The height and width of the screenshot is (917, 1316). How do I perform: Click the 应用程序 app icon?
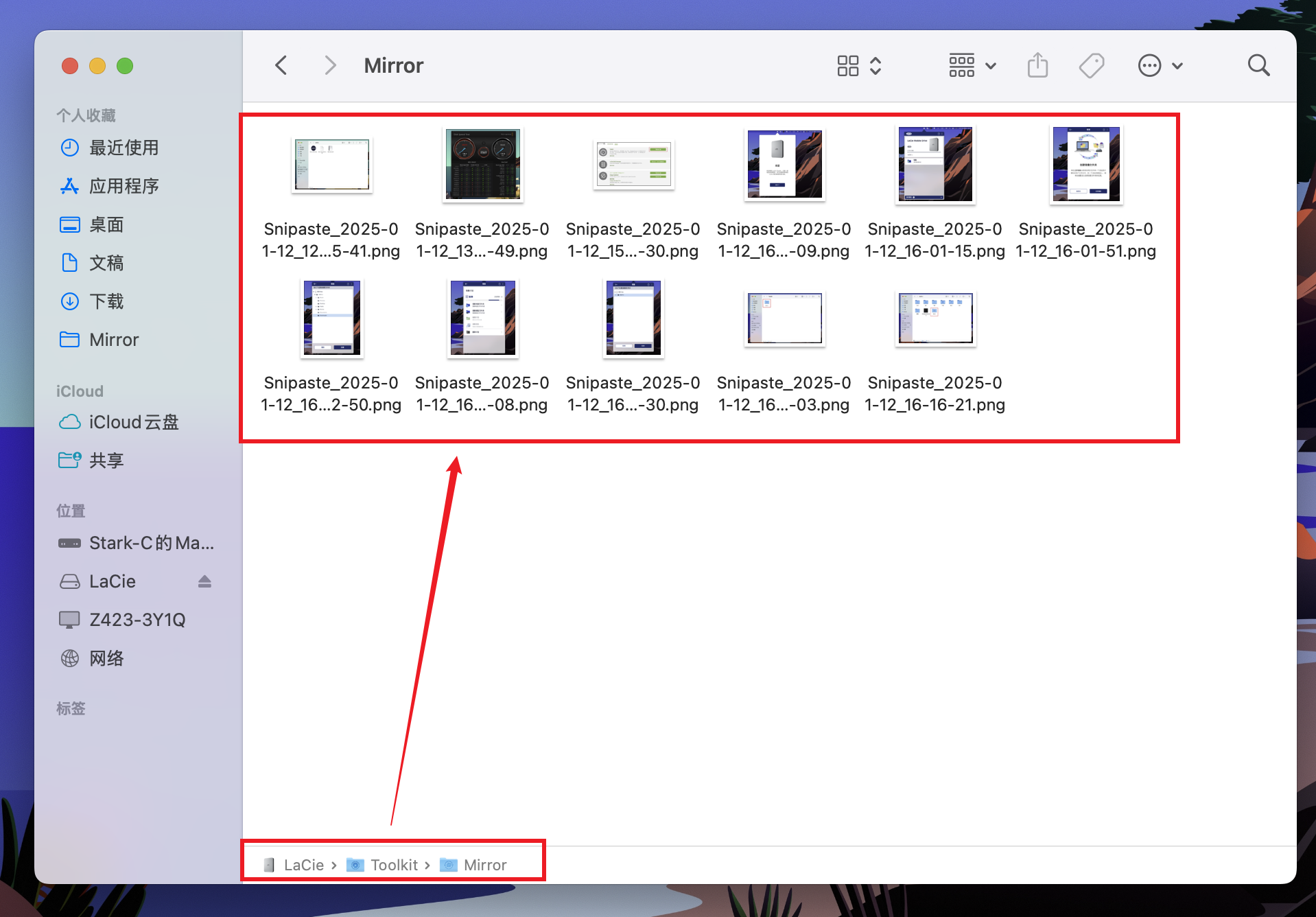pyautogui.click(x=69, y=186)
